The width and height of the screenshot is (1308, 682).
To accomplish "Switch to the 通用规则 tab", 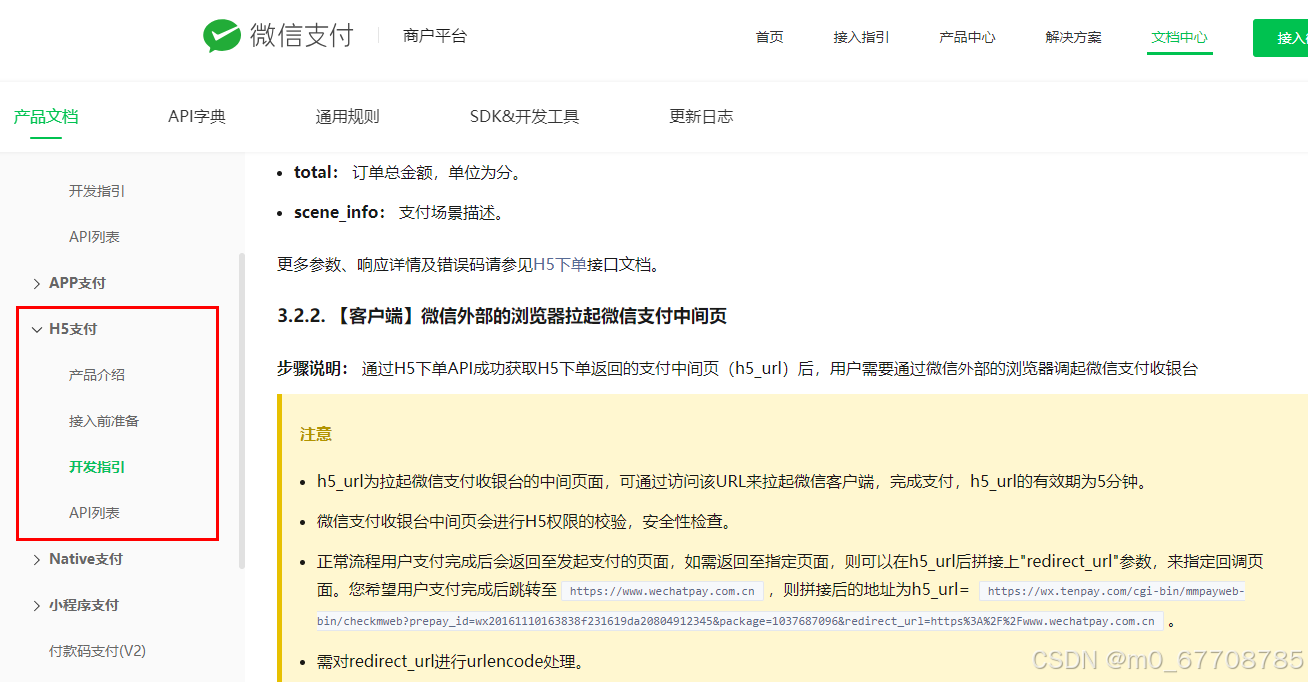I will click(x=348, y=116).
